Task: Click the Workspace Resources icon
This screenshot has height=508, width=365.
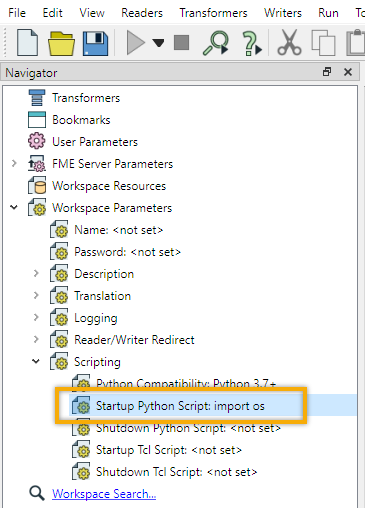Action: tap(37, 186)
